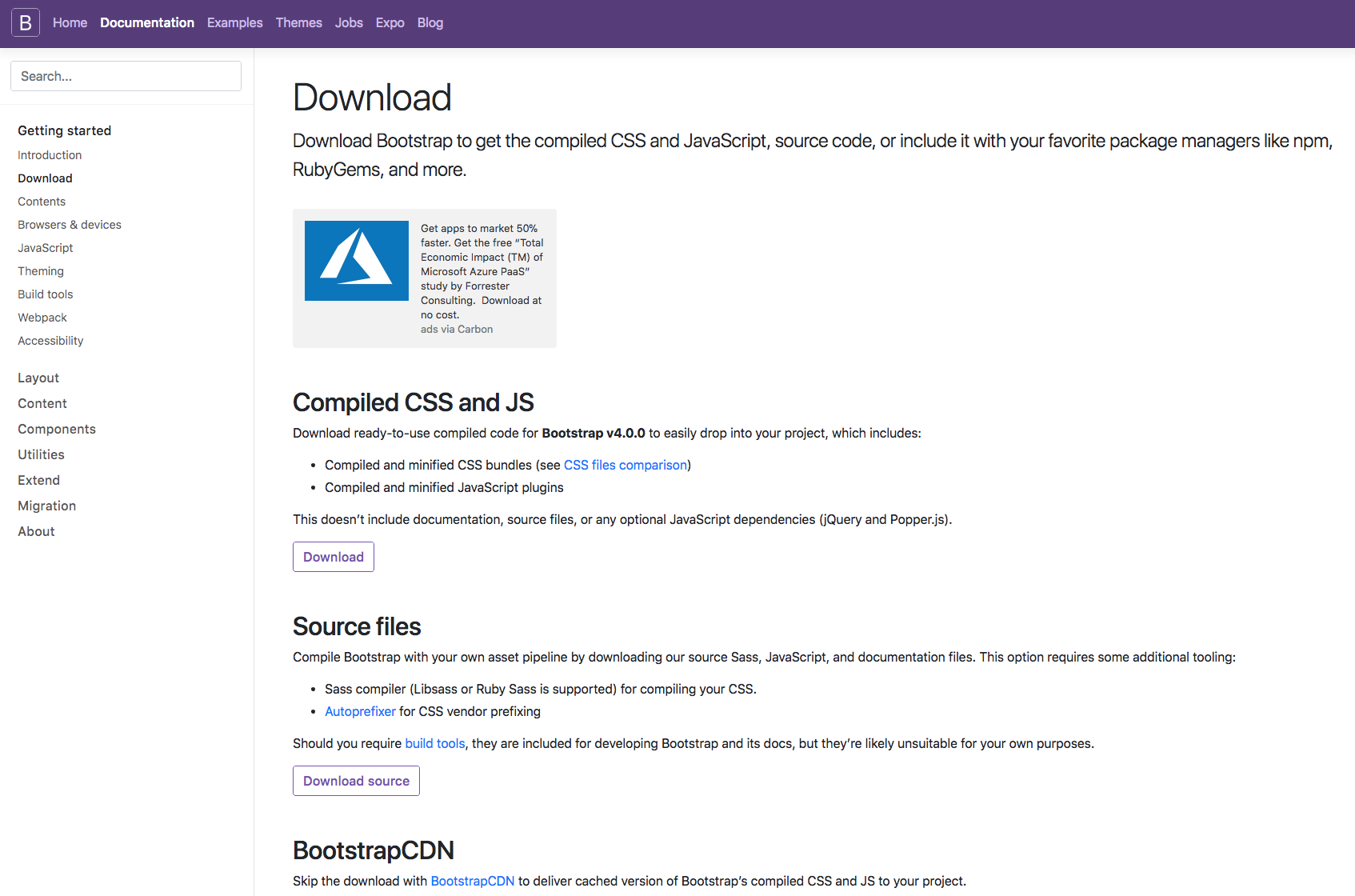Image resolution: width=1355 pixels, height=896 pixels.
Task: Click the Source files heading
Action: click(357, 626)
